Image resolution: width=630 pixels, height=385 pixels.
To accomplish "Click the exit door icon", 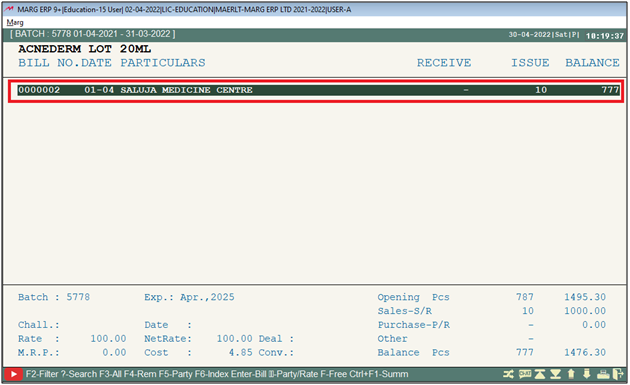I will click(x=618, y=374).
